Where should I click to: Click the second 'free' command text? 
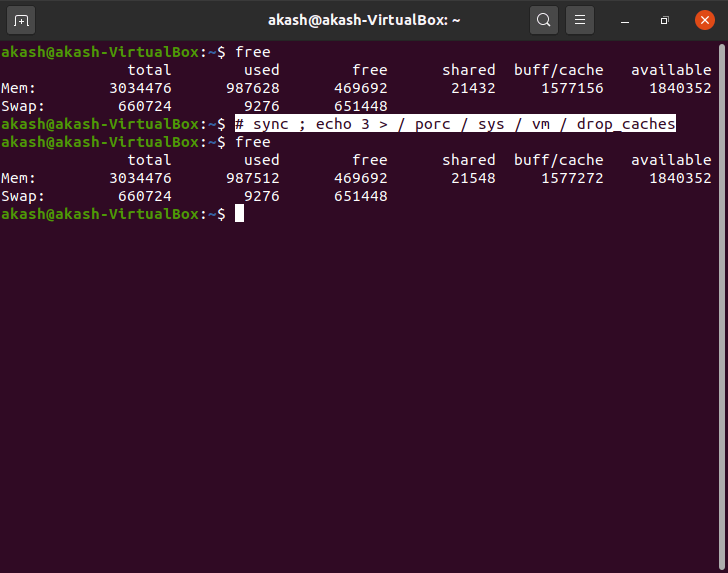[253, 142]
